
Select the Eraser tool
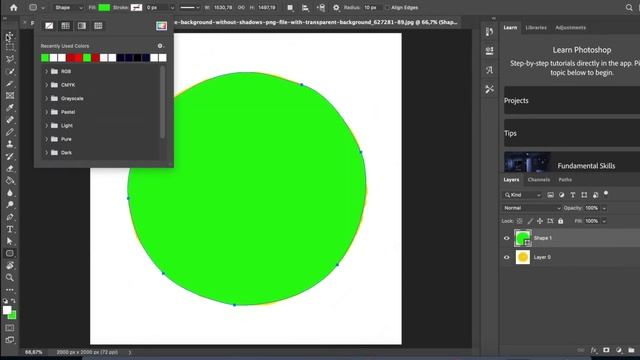[9, 168]
